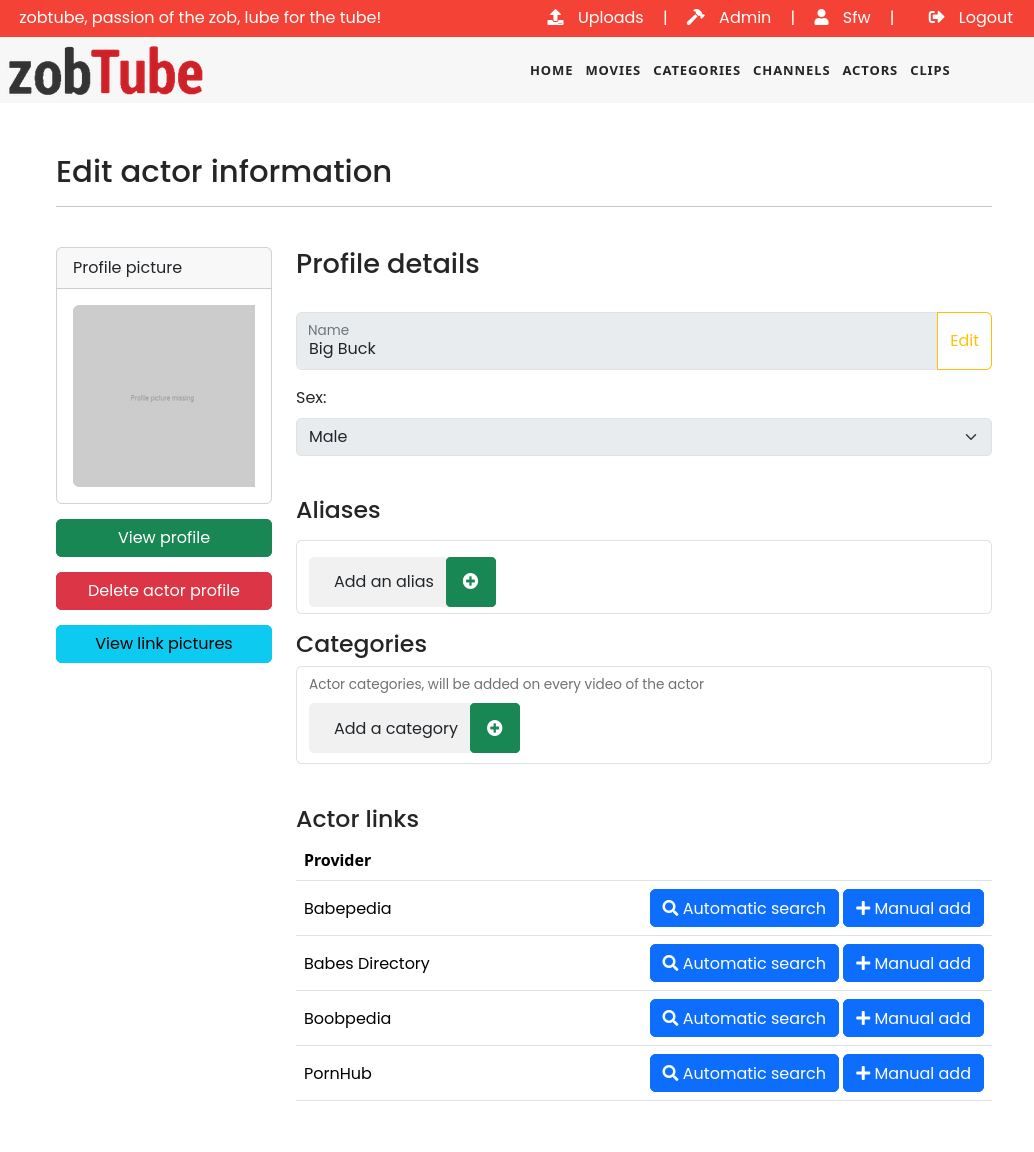
Task: Click Manual add for PornHub
Action: (x=913, y=1073)
